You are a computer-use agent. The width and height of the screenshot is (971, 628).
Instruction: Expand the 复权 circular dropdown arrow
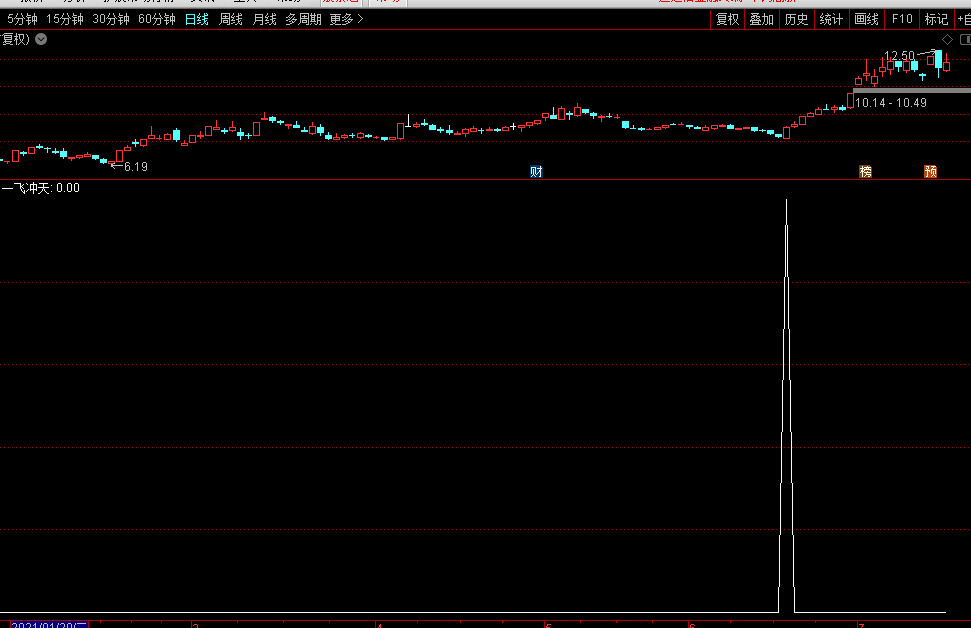click(x=41, y=39)
